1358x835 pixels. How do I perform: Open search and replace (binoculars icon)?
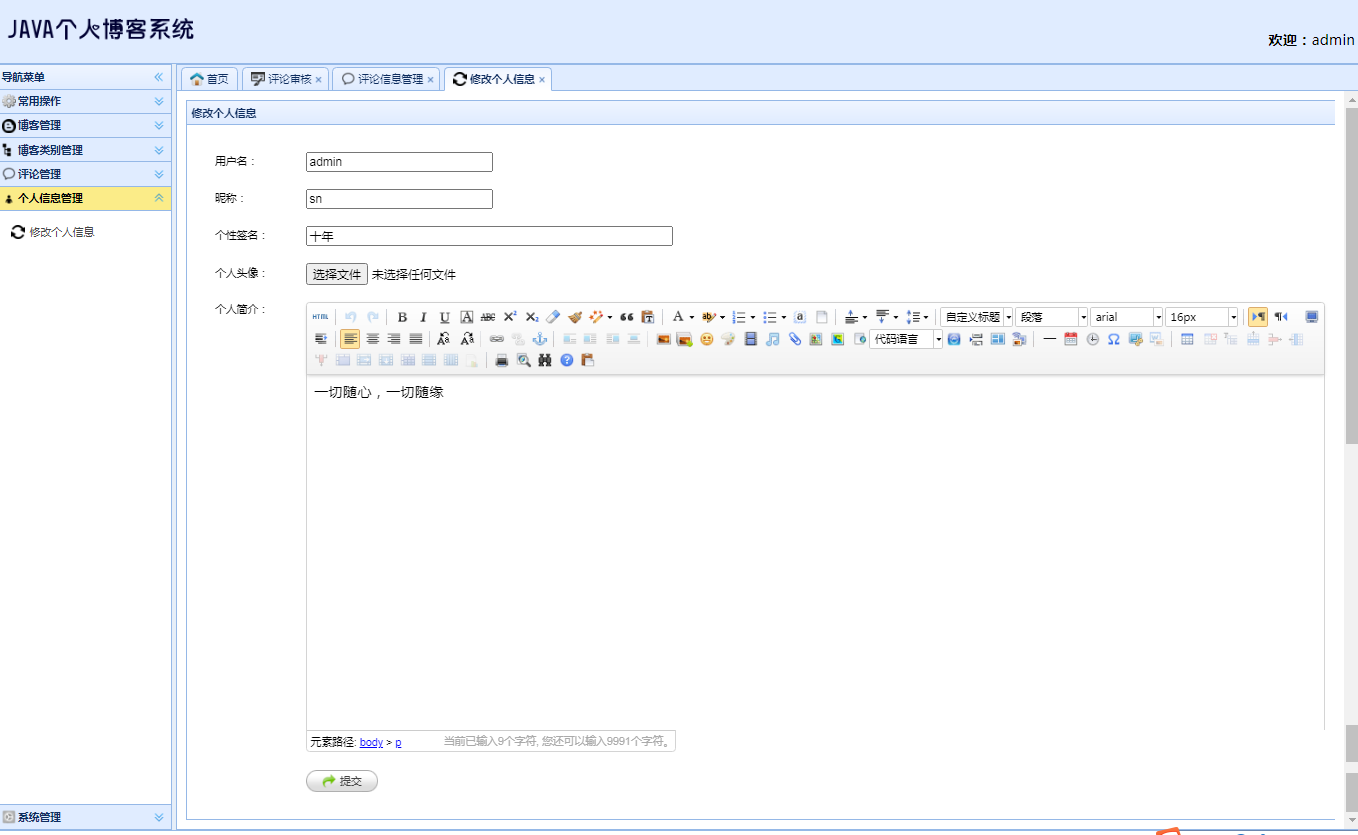click(545, 360)
